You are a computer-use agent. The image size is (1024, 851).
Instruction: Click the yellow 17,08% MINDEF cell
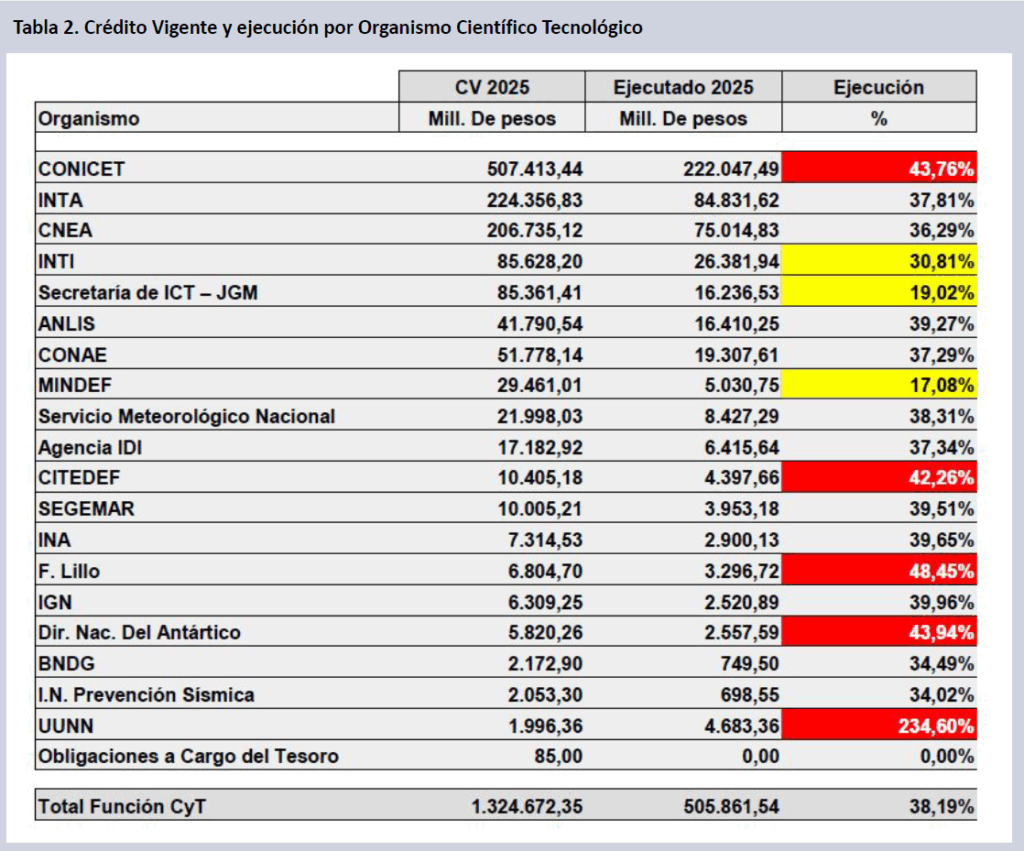click(879, 385)
